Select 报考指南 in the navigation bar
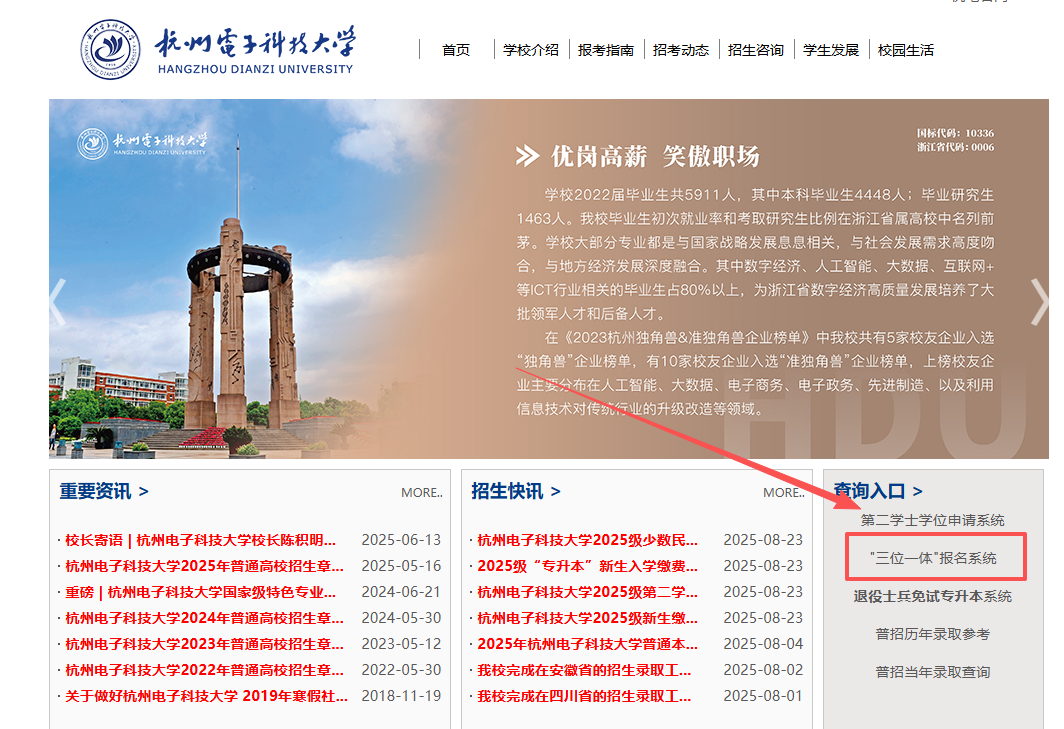Image resolution: width=1064 pixels, height=729 pixels. (606, 50)
